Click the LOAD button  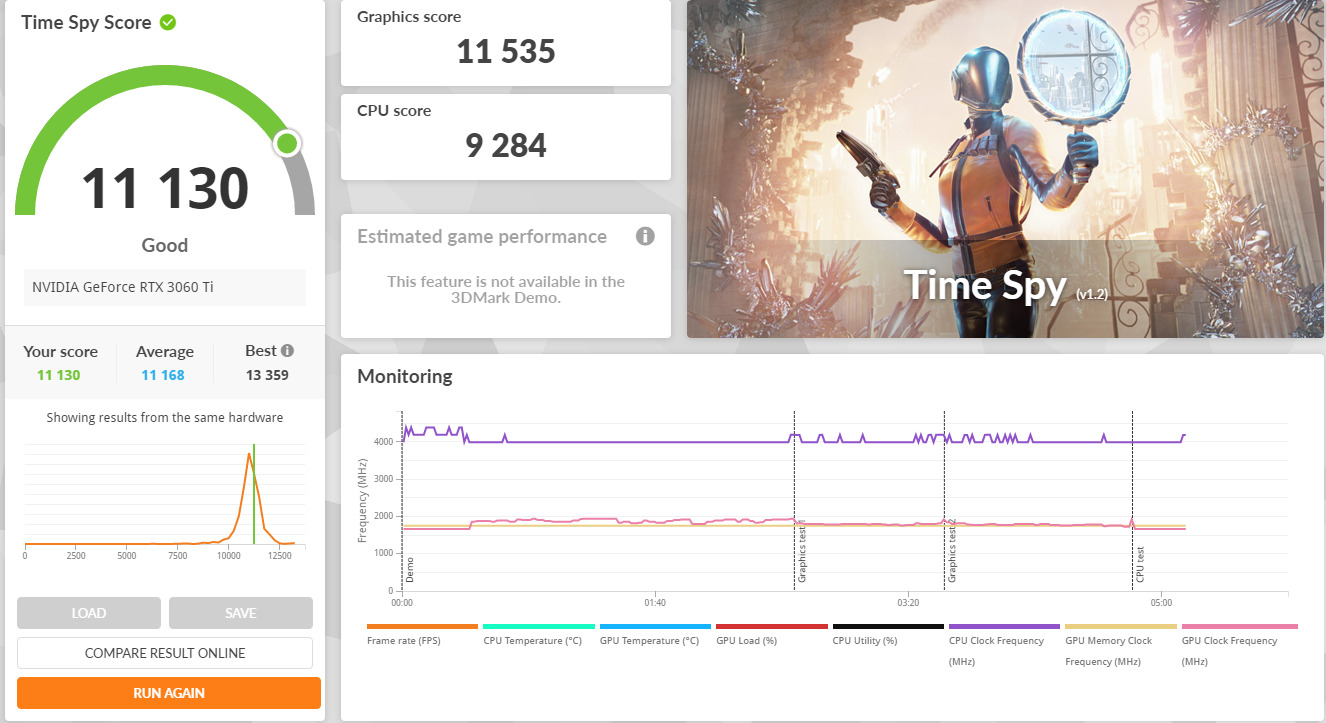pos(89,613)
